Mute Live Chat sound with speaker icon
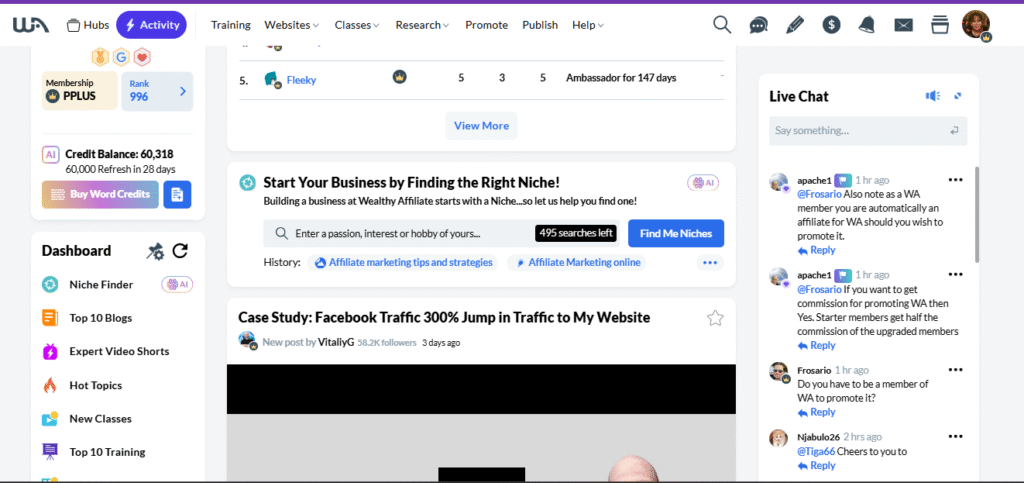The height and width of the screenshot is (483, 1024). [x=932, y=96]
